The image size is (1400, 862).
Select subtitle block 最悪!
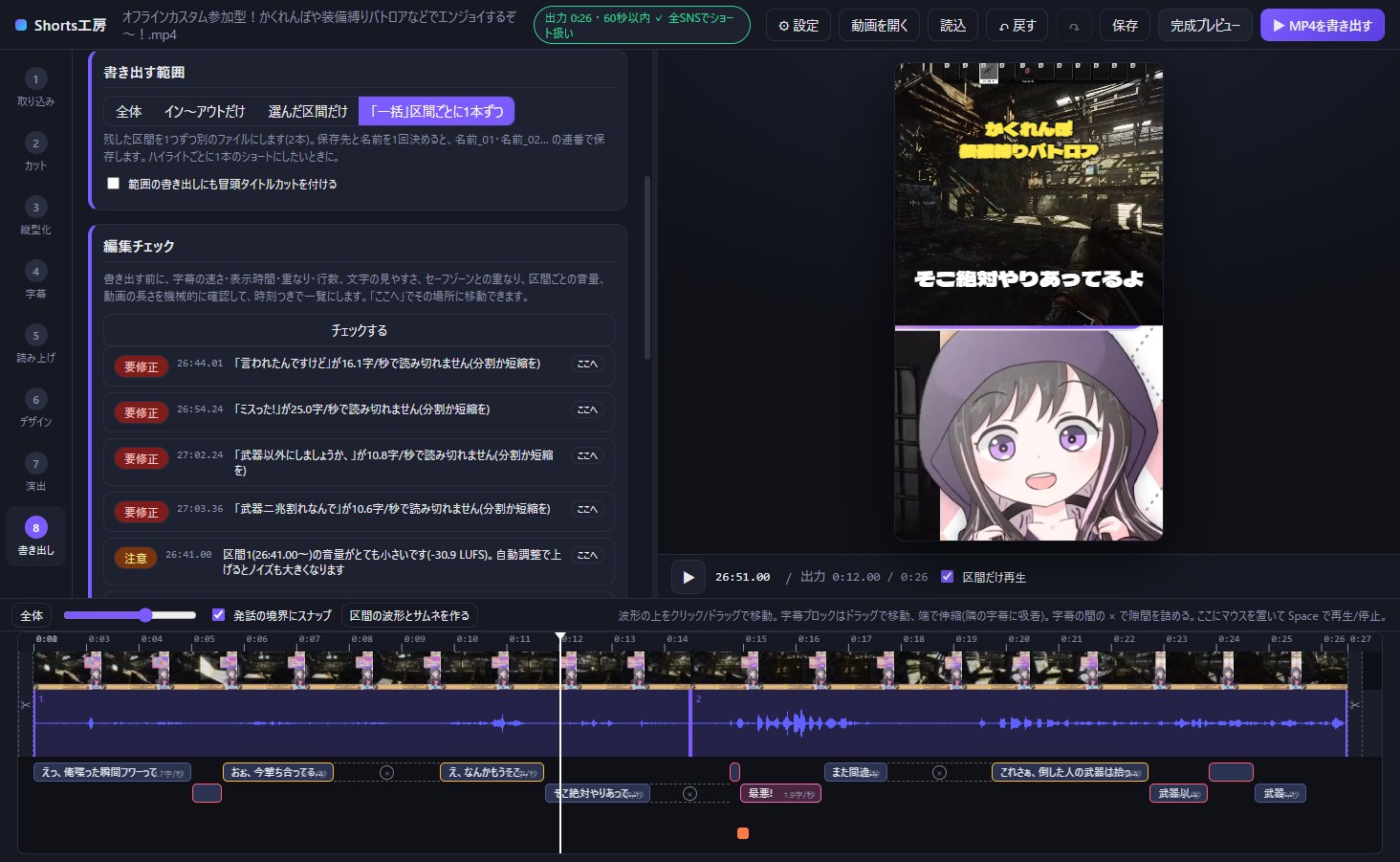(x=780, y=793)
